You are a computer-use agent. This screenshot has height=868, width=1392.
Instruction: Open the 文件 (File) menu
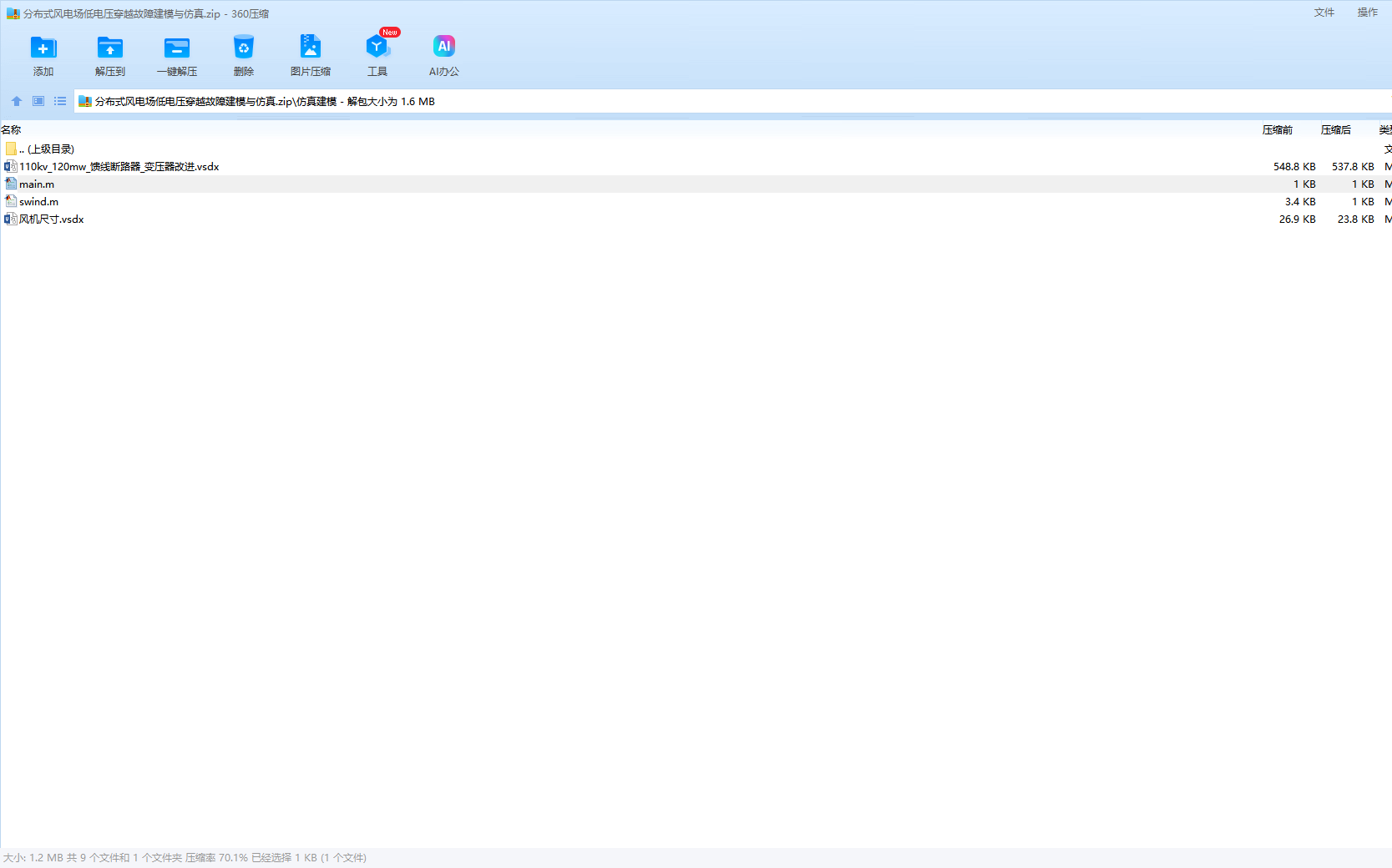point(1324,13)
